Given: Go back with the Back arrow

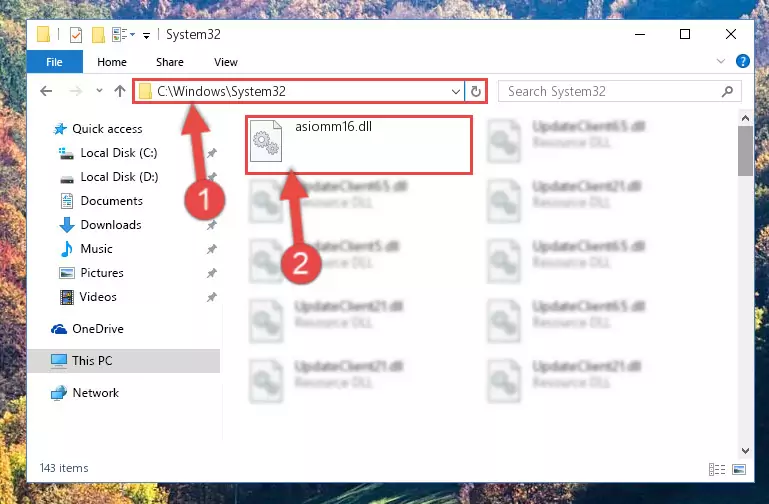Looking at the screenshot, I should [x=46, y=91].
